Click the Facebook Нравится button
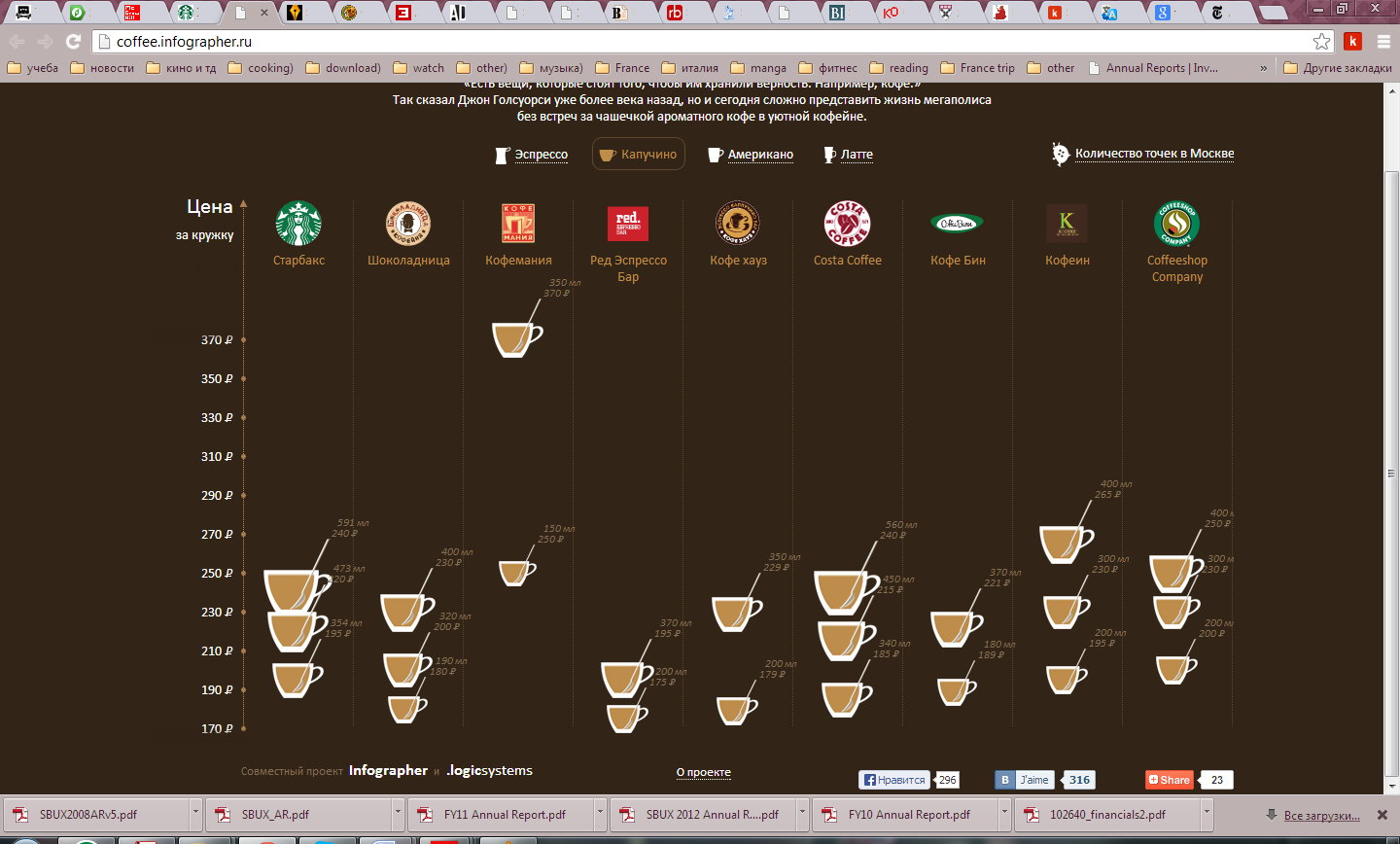Image resolution: width=1400 pixels, height=844 pixels. (894, 780)
